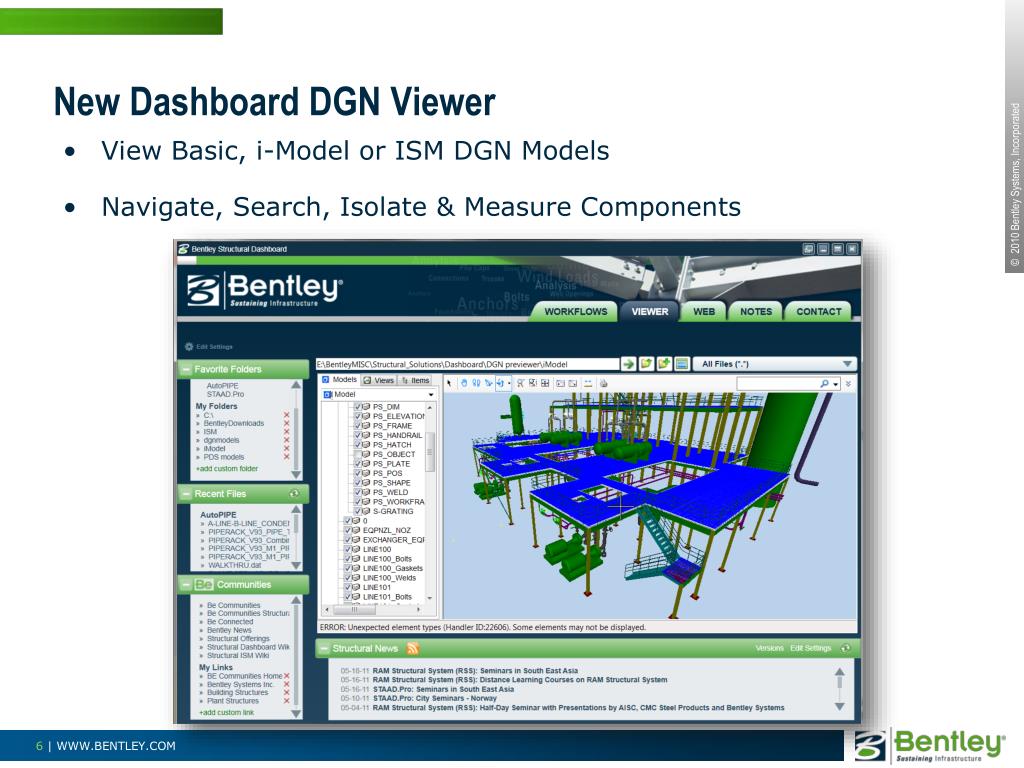Screen dimensions: 1024x768
Task: Delete the Plant Structures link red X
Action: [286, 701]
